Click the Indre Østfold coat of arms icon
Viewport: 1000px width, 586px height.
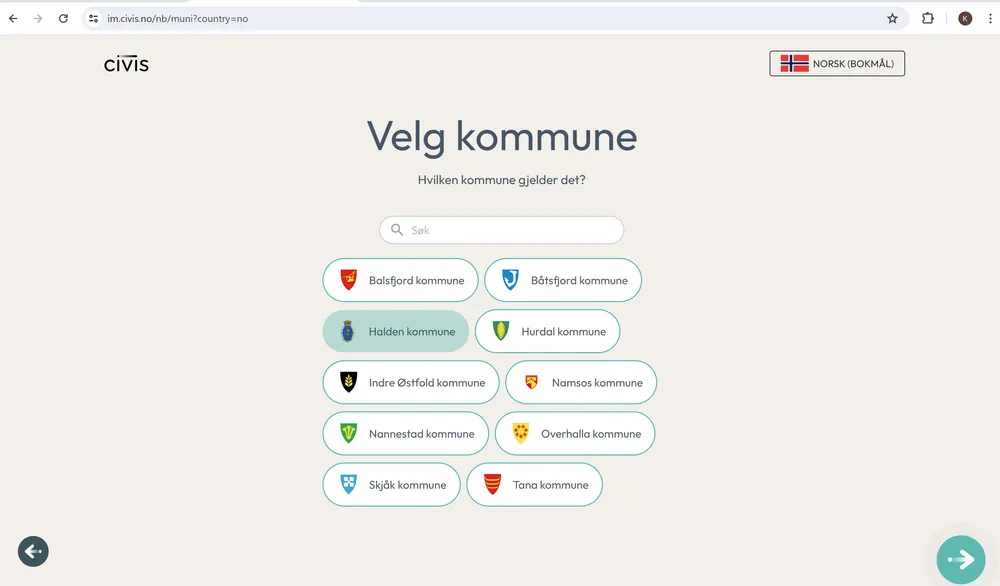click(348, 382)
